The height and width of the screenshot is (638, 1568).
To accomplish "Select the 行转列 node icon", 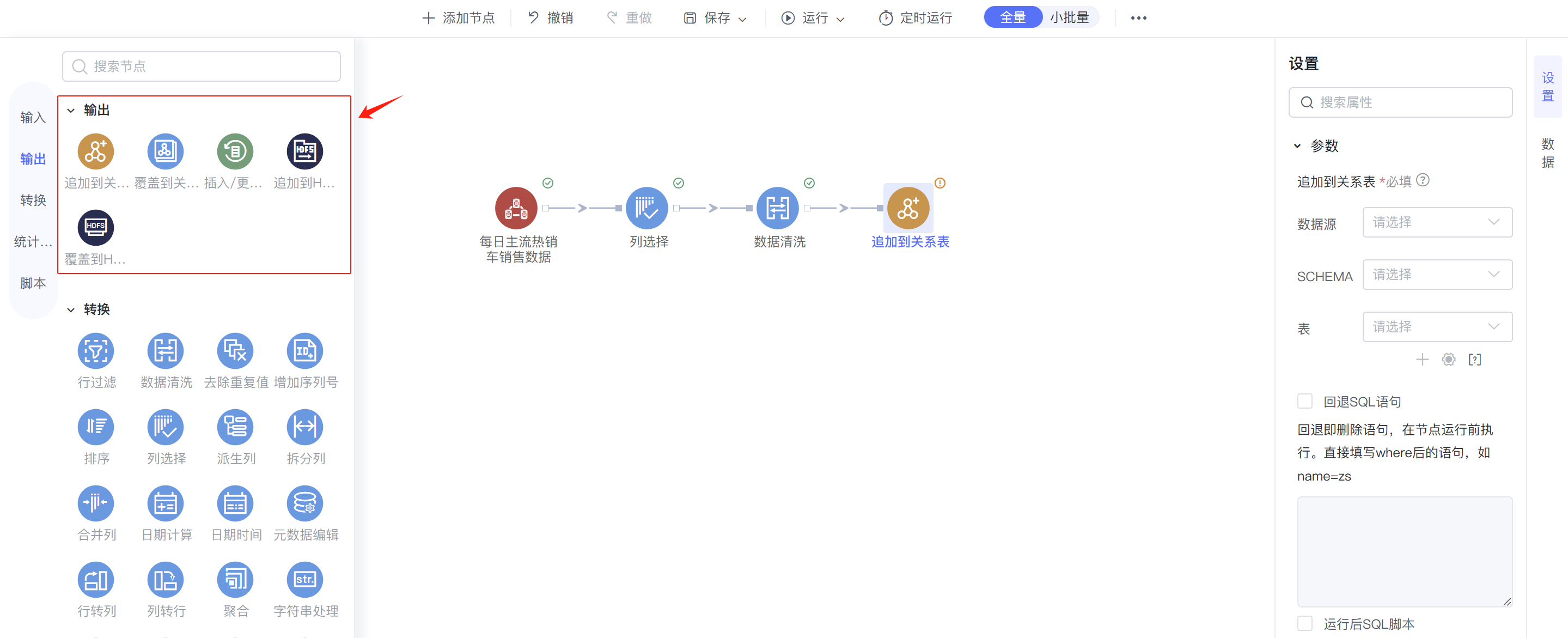I will pyautogui.click(x=95, y=579).
